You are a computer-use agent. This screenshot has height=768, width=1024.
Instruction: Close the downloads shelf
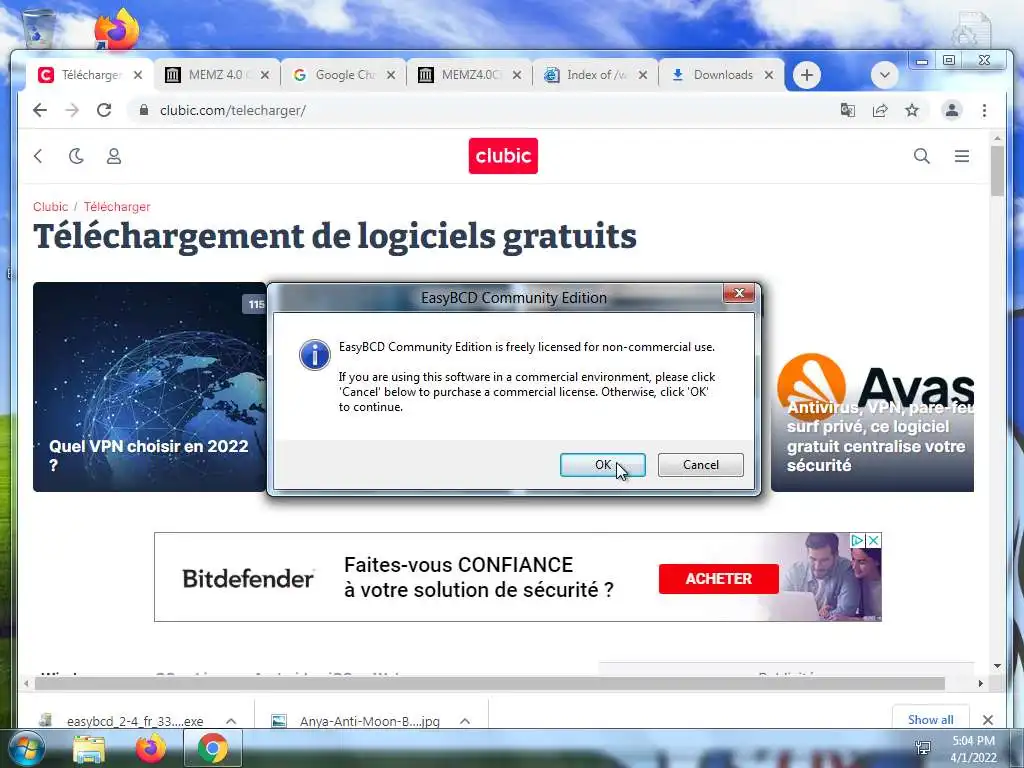pos(987,720)
